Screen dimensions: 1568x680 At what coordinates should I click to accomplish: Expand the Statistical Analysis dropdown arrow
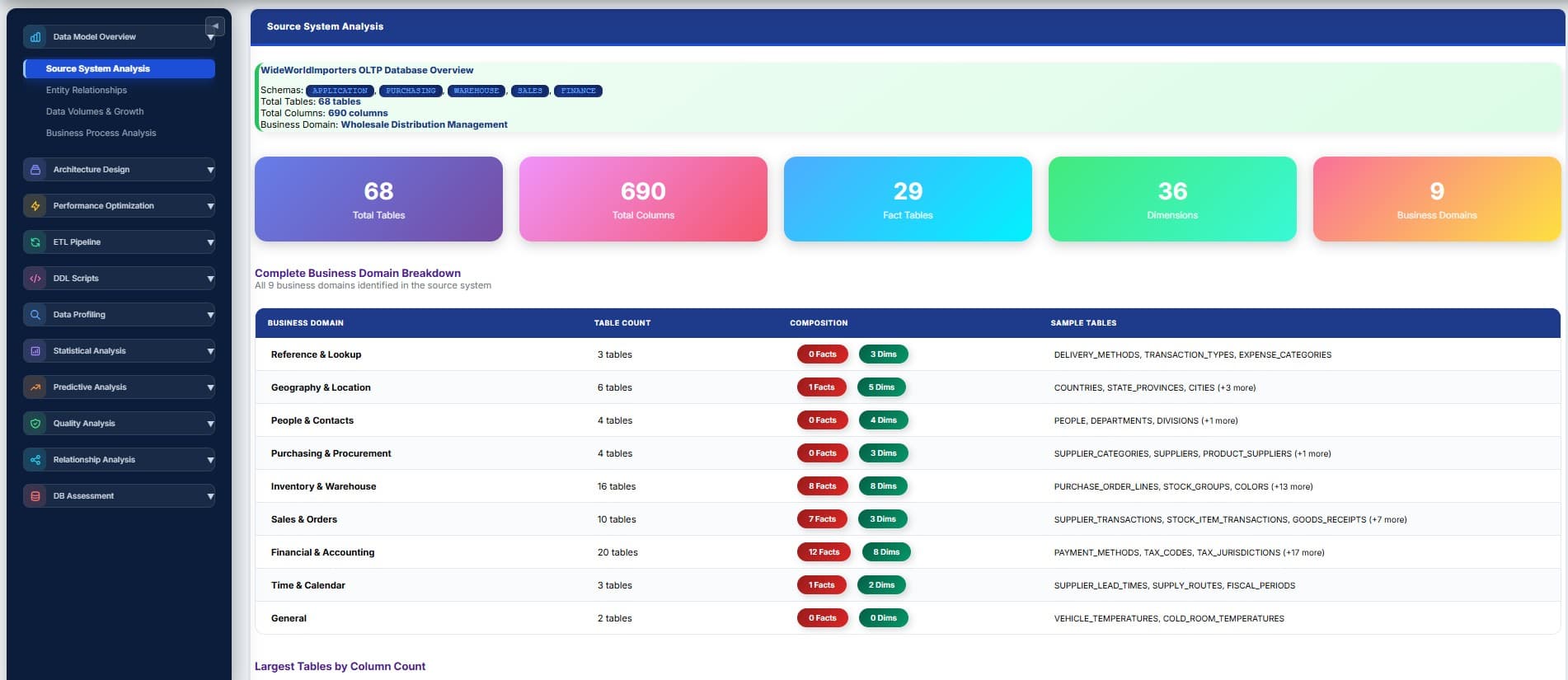210,351
